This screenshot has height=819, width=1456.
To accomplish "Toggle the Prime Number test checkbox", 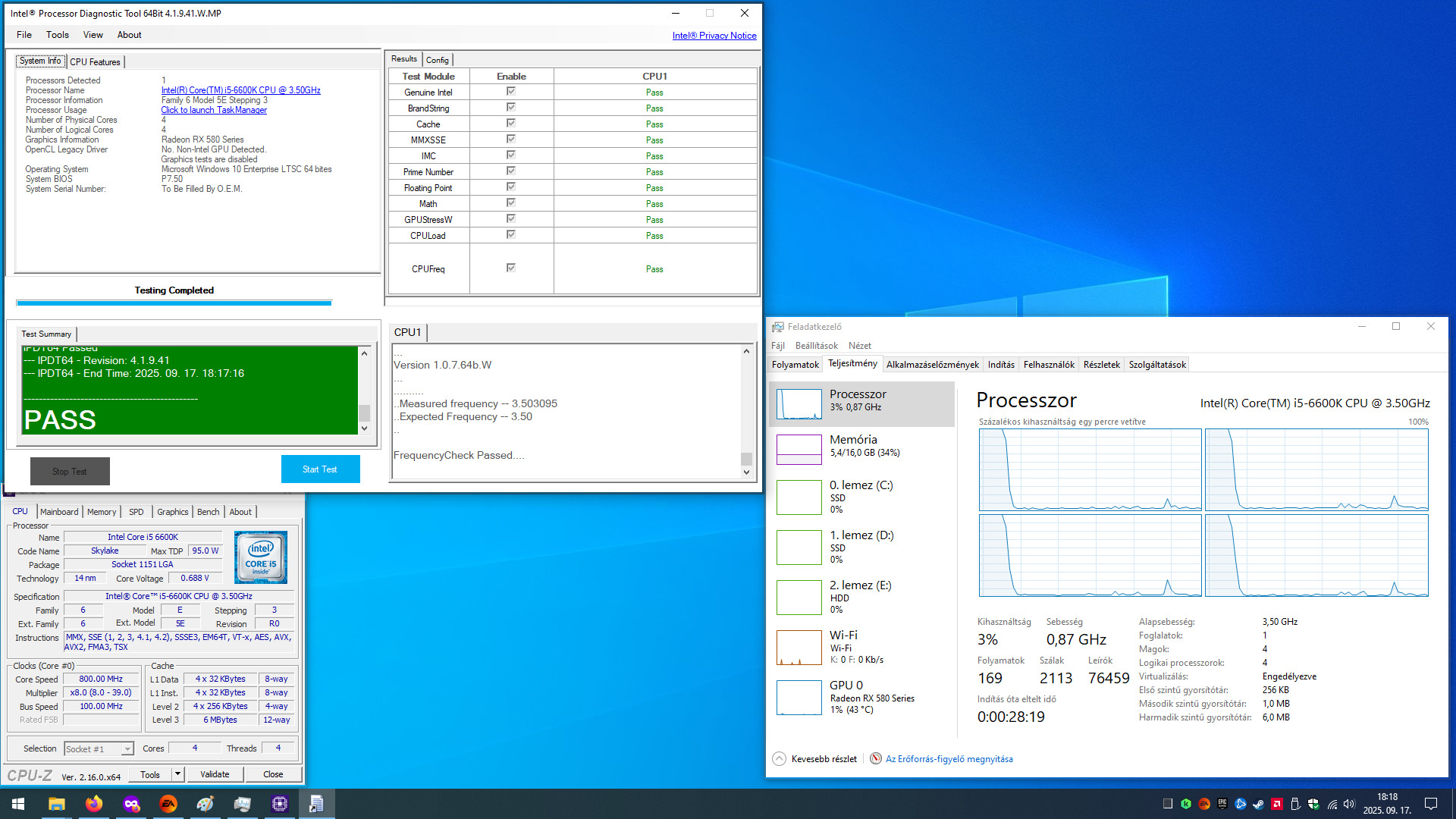I will (510, 171).
